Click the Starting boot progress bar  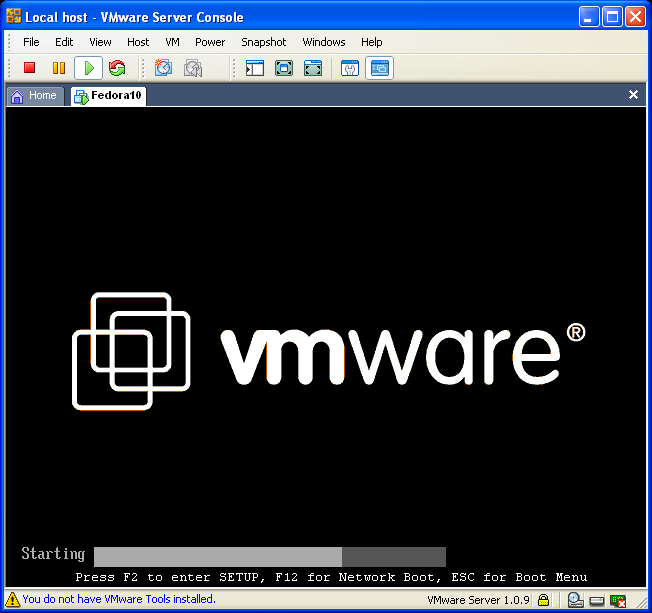point(270,557)
